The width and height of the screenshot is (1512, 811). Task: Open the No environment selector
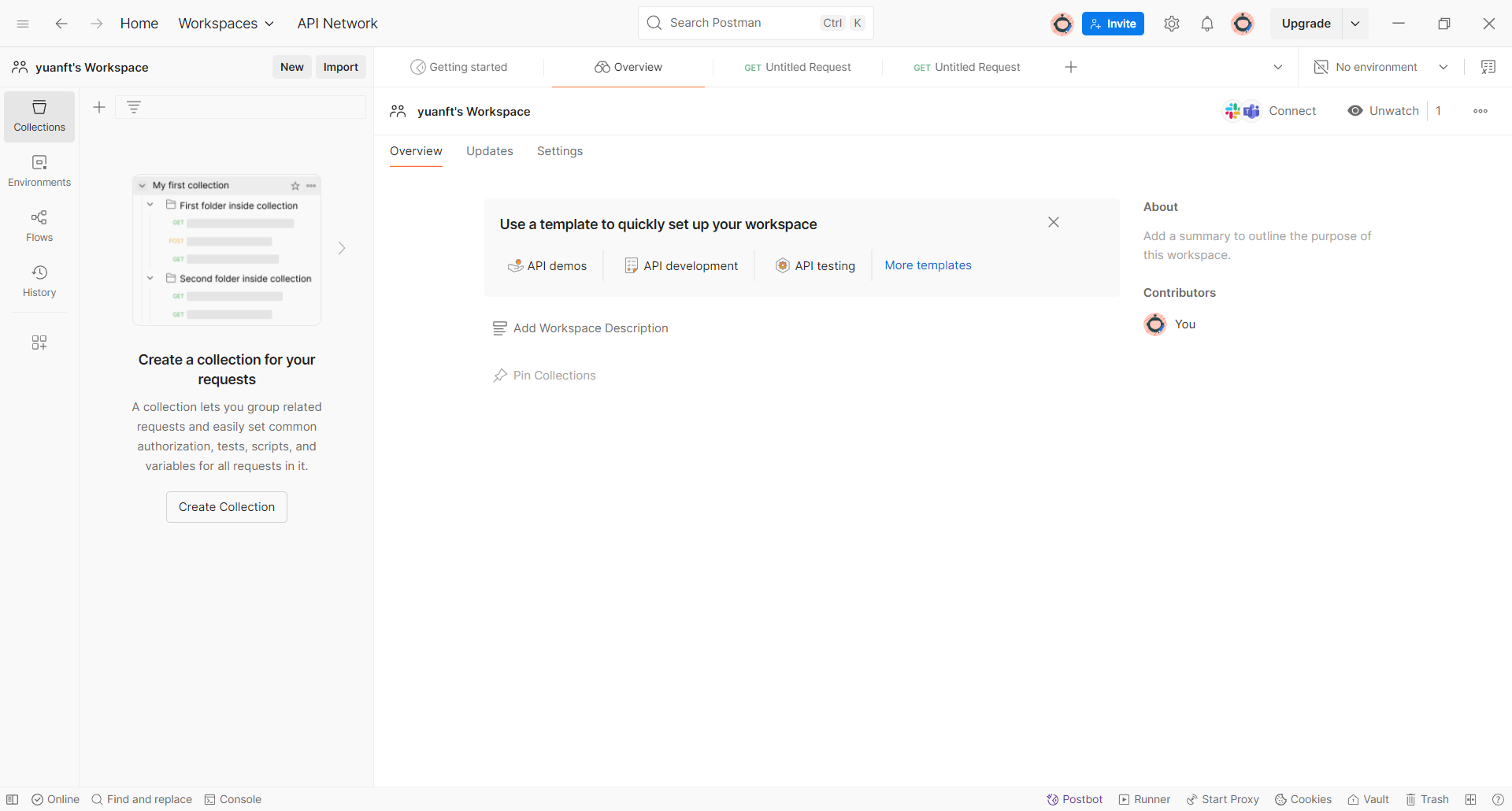[1380, 67]
